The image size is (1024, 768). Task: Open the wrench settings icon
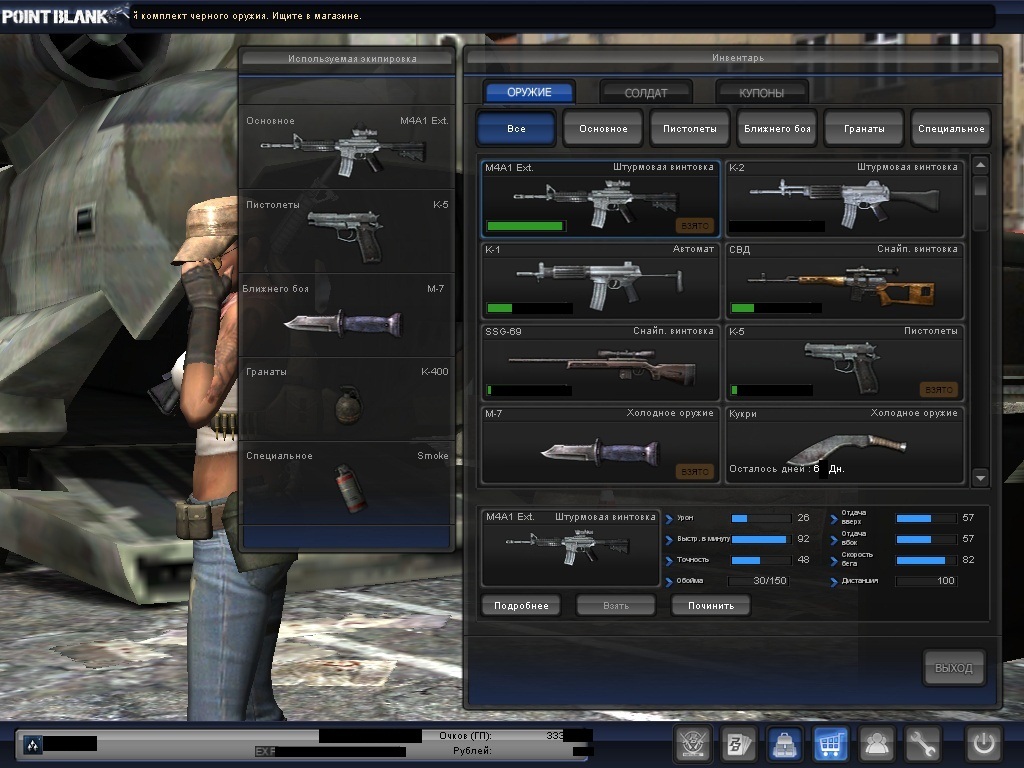click(922, 743)
